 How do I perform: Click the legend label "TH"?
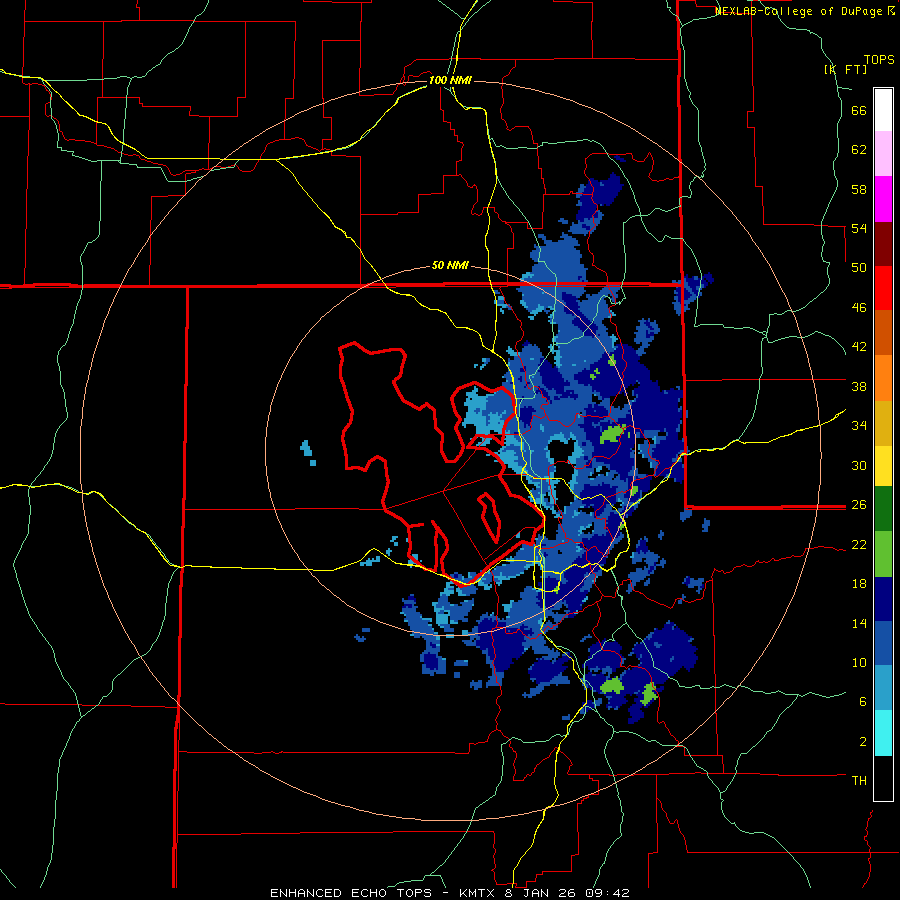pos(859,781)
